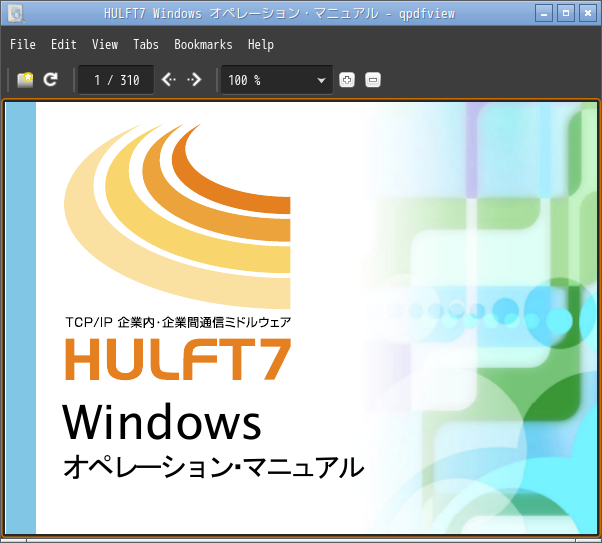The width and height of the screenshot is (602, 543).
Task: Click the orange swoosh logo graphic
Action: [x=177, y=216]
